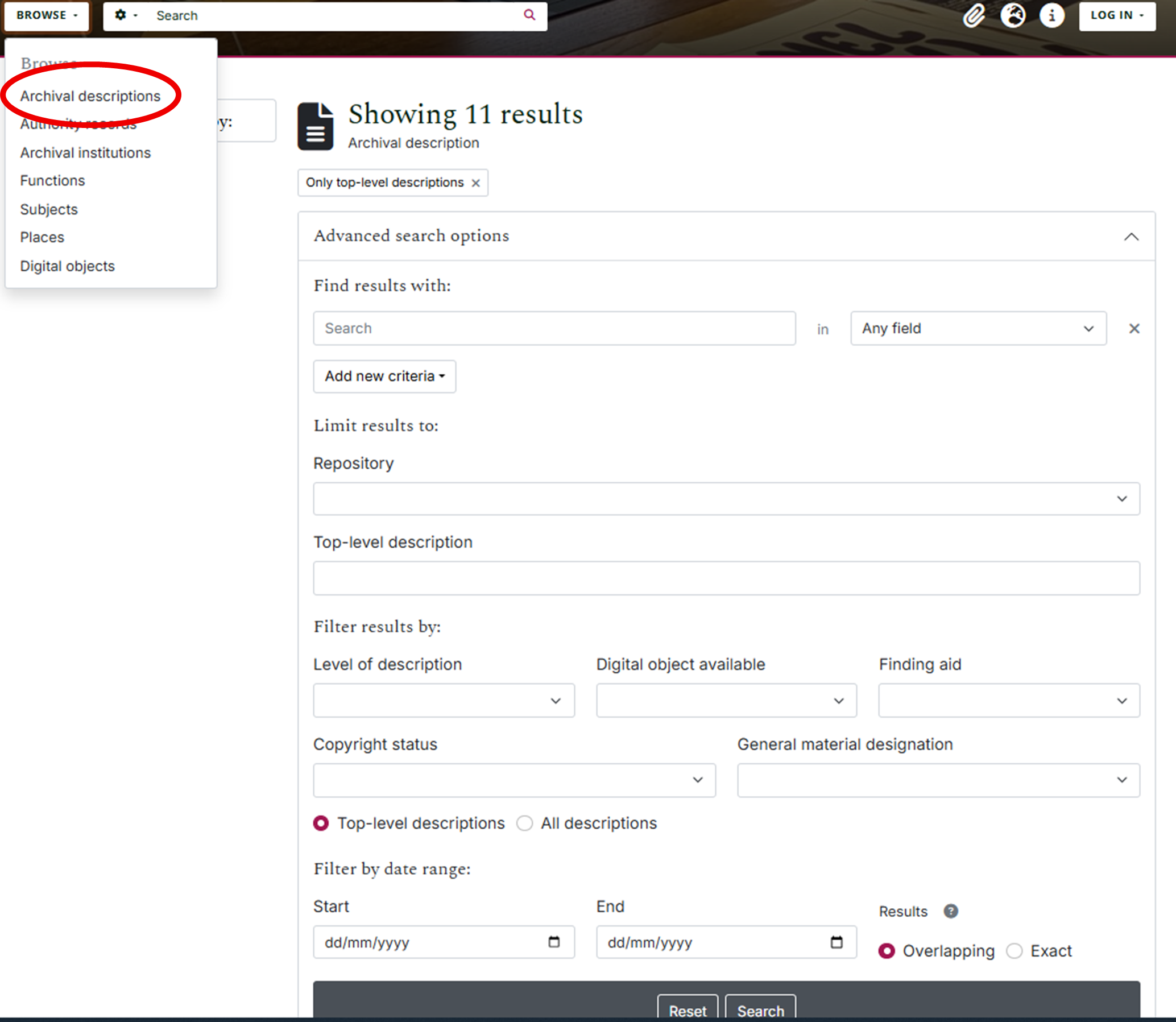
Task: Click the search magnifier icon
Action: point(529,15)
